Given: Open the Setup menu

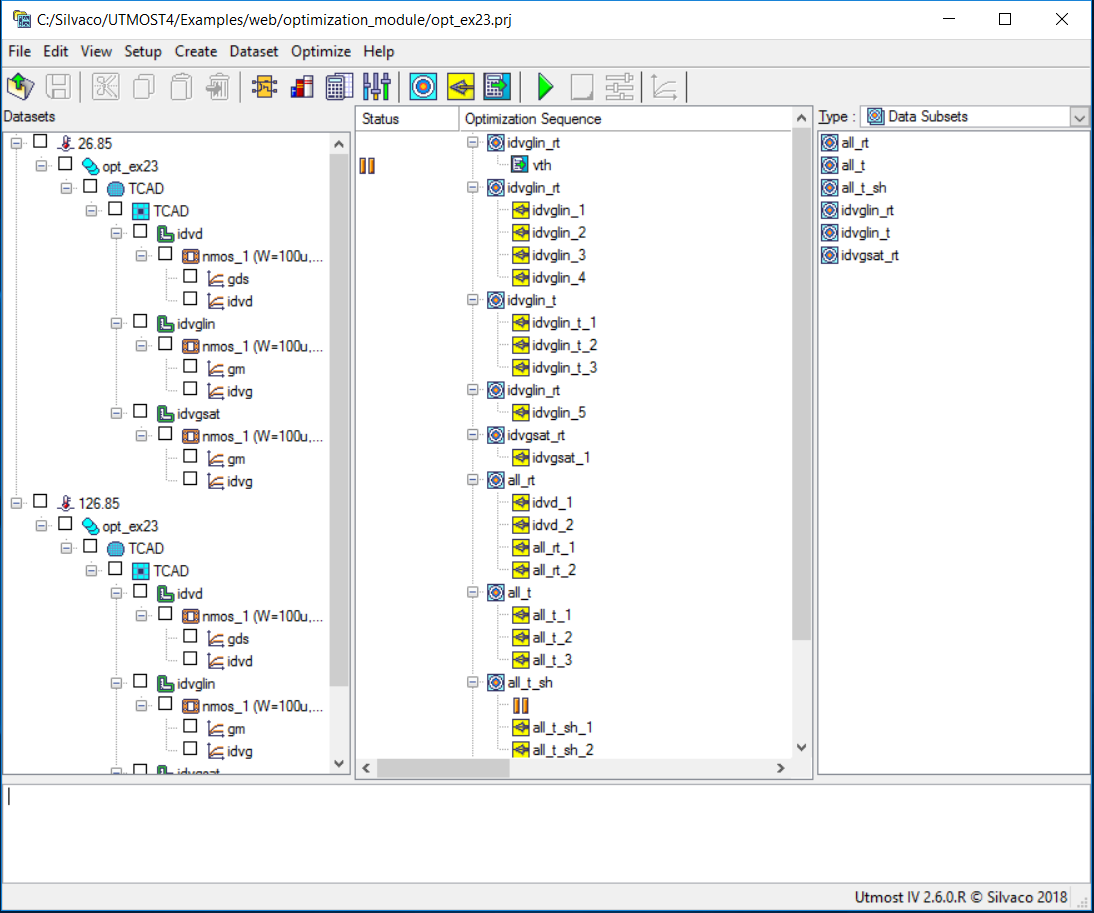Looking at the screenshot, I should tap(143, 51).
